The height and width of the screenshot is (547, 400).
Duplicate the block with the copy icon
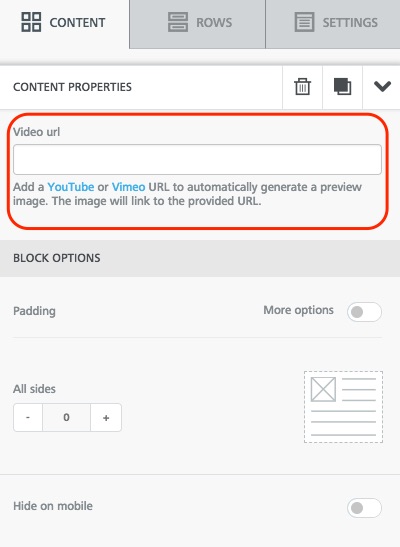(342, 87)
